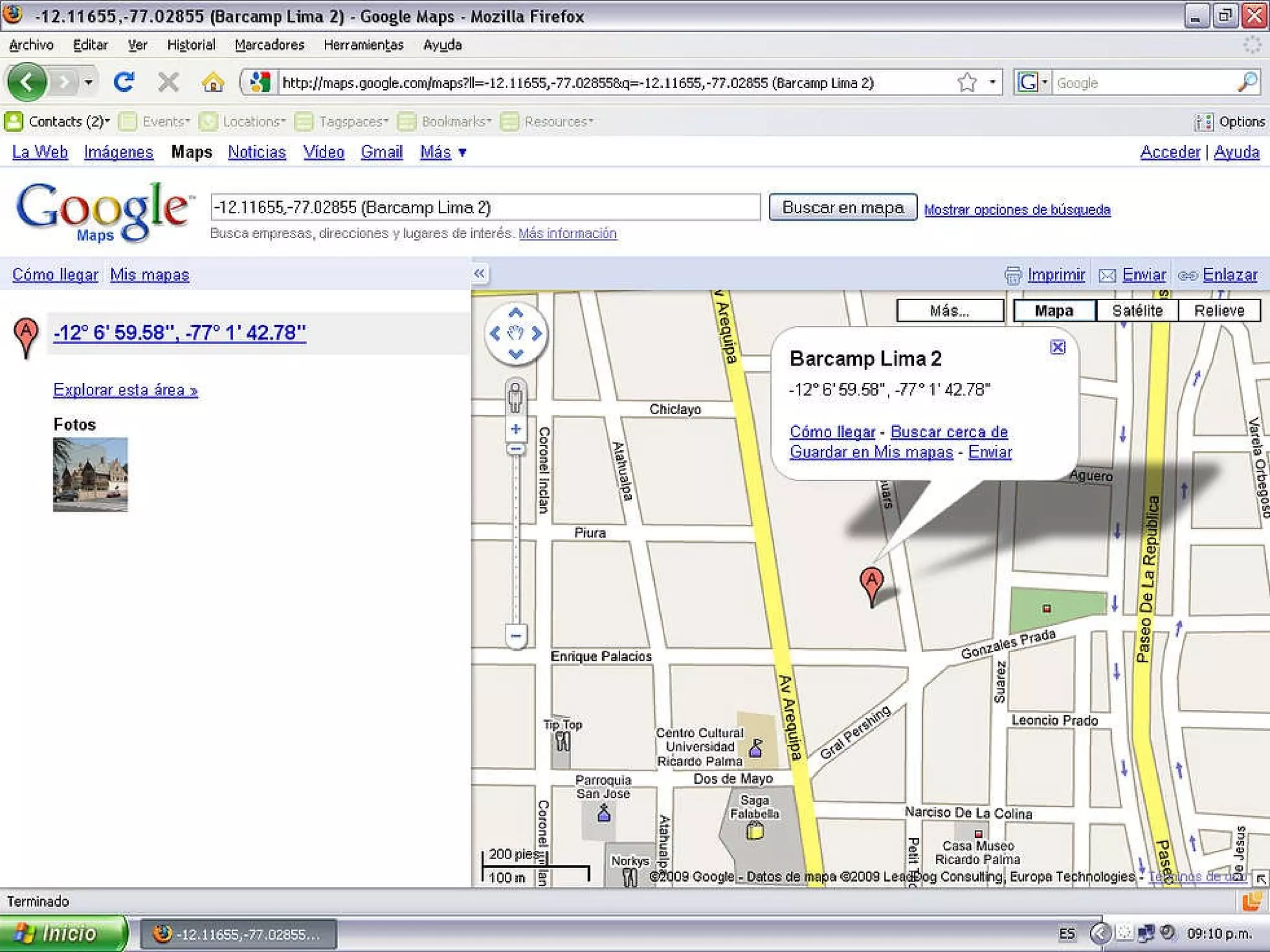Expand the Más menu in Google bar

(443, 152)
